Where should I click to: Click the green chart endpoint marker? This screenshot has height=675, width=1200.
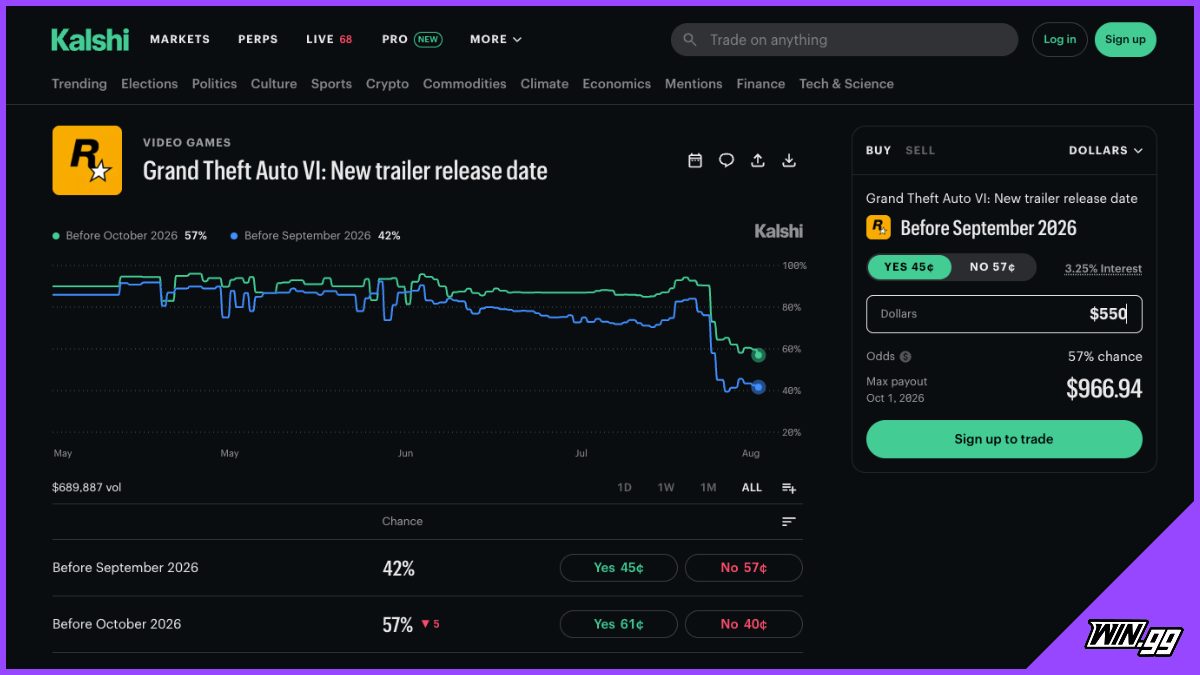click(758, 355)
